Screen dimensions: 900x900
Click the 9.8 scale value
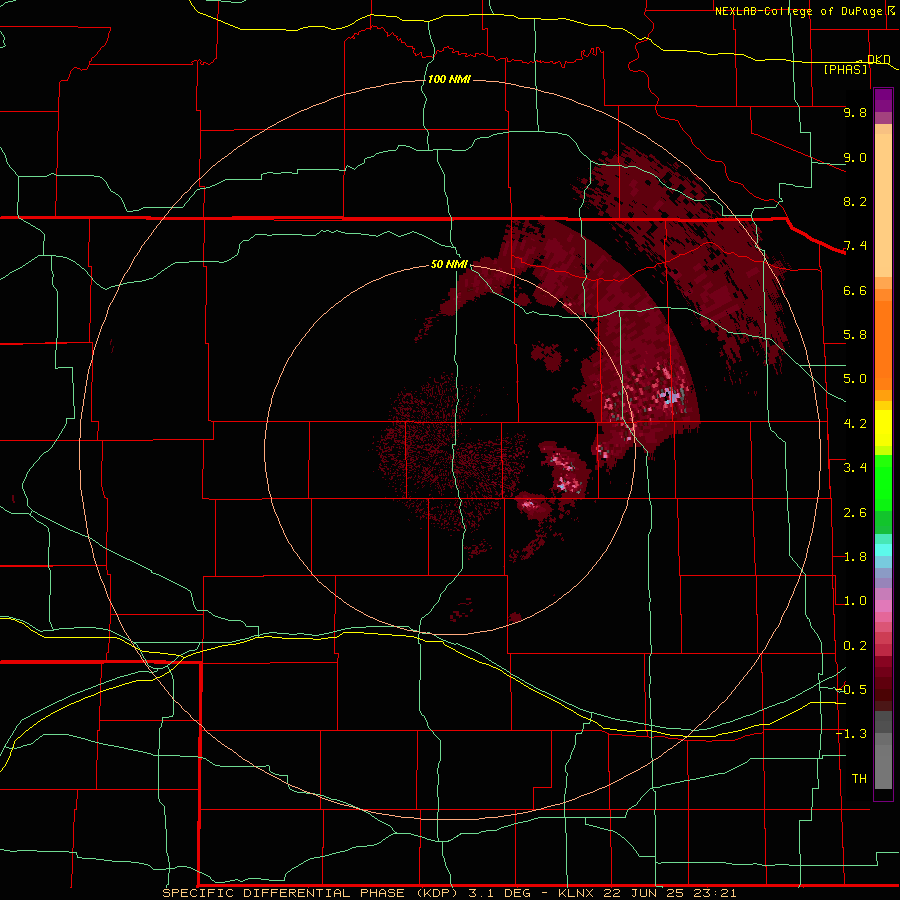[855, 112]
